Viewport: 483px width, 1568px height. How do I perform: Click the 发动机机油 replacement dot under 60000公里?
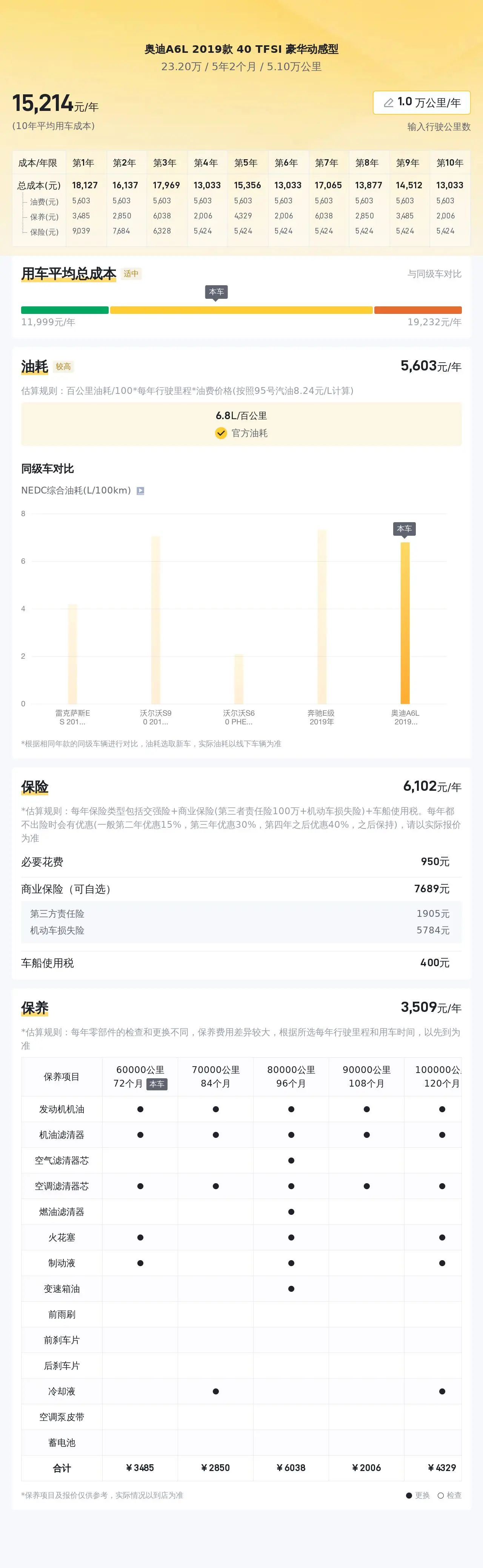point(140,1109)
